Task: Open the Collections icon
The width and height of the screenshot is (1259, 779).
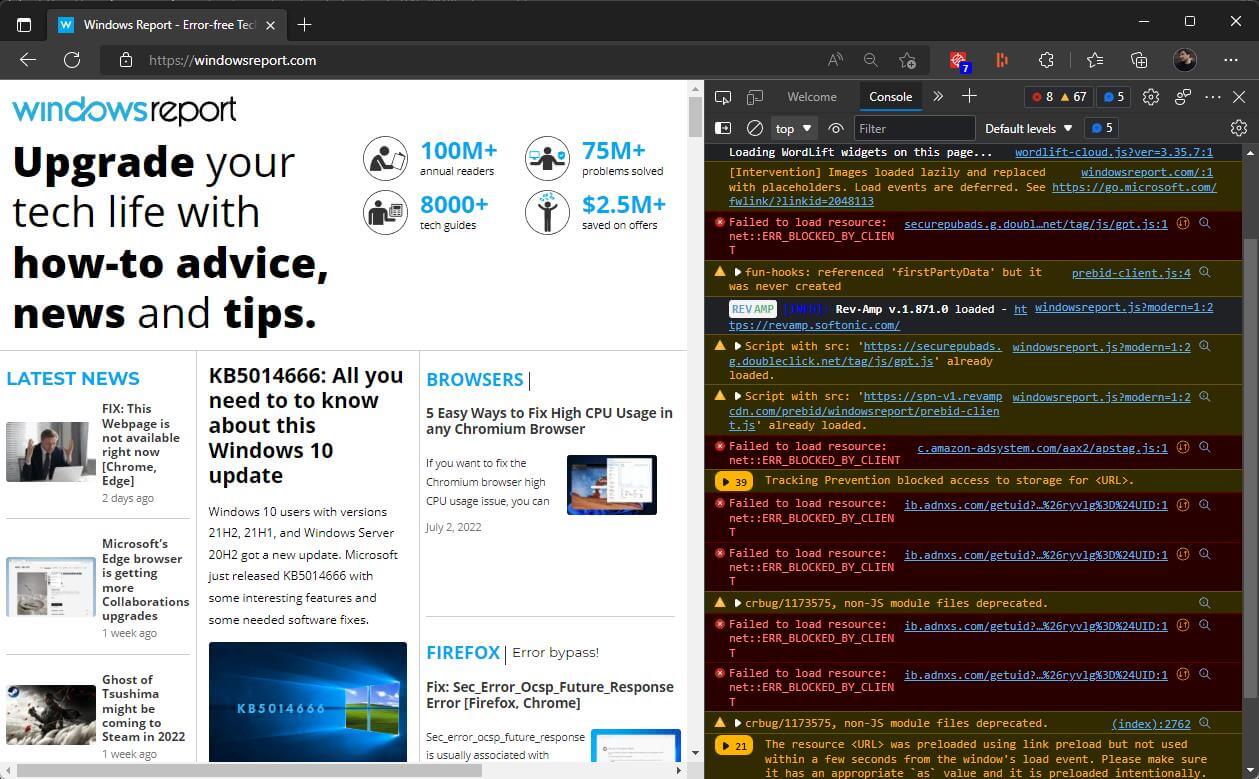Action: [x=1139, y=60]
